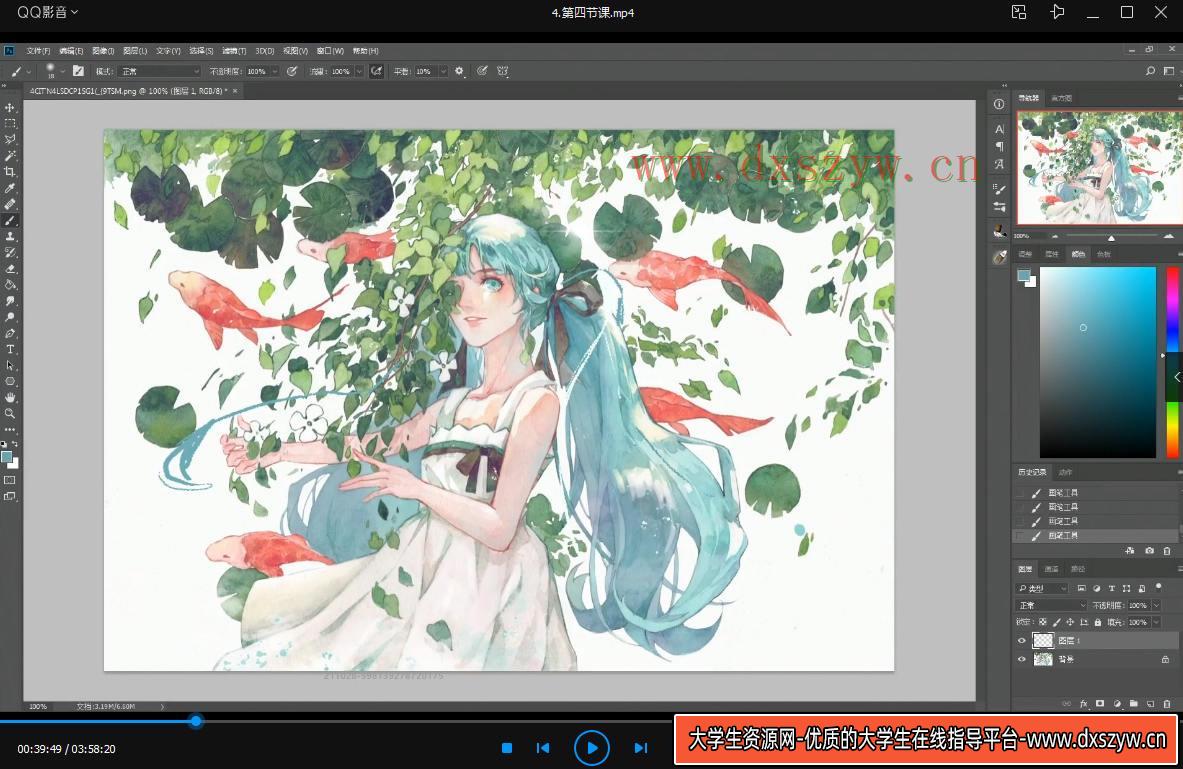Select the Pen tool

coord(10,333)
